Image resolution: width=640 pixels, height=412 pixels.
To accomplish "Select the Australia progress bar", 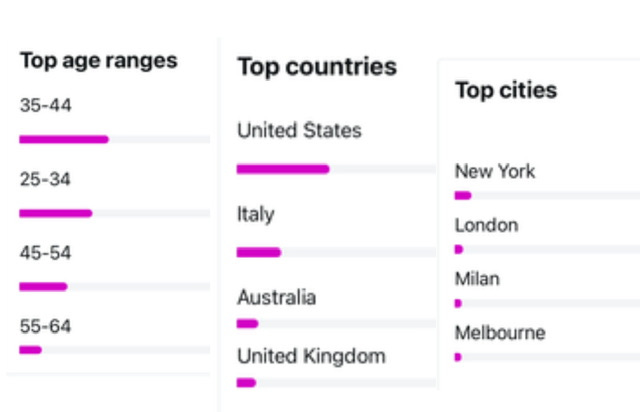I will click(x=336, y=324).
